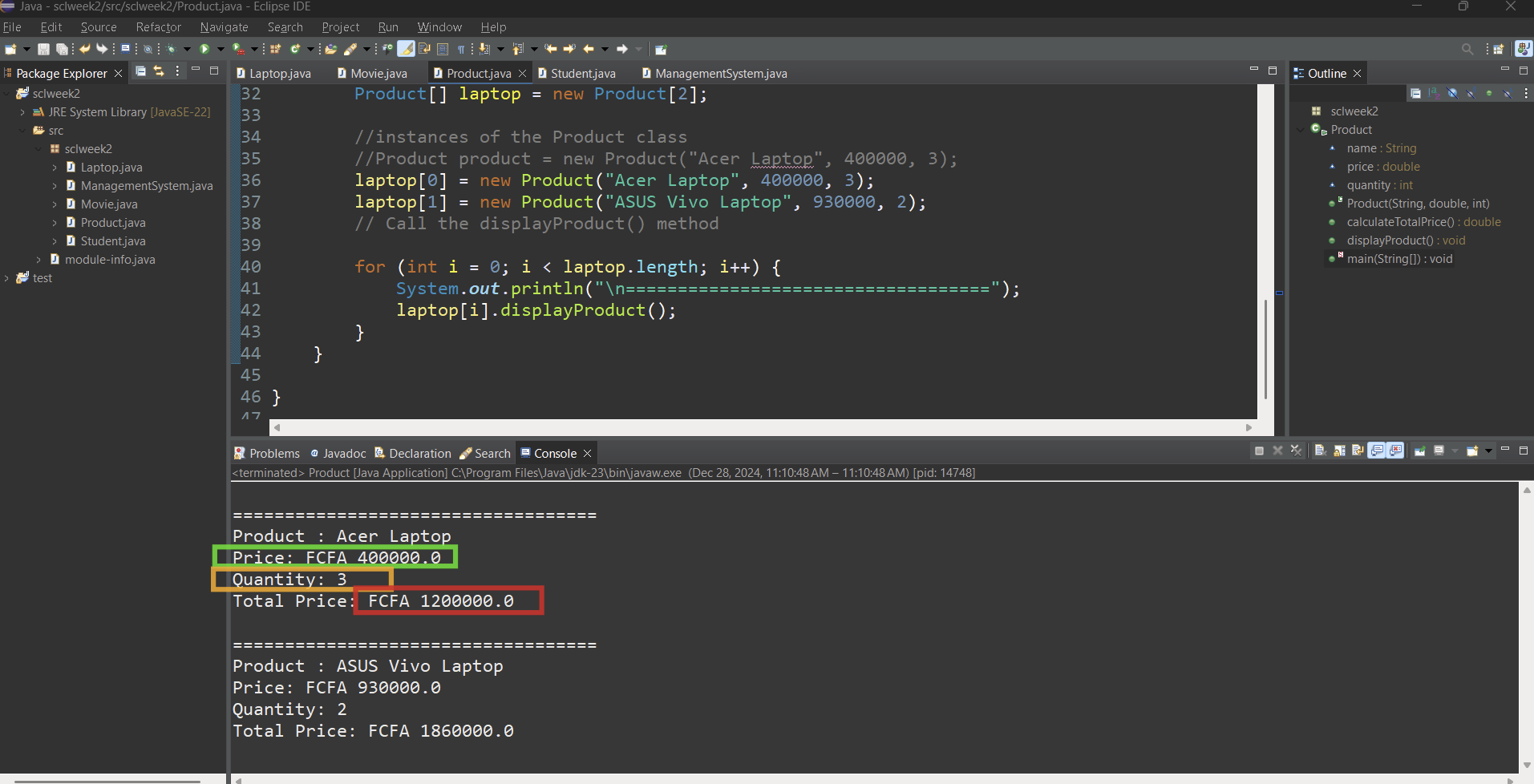The width and height of the screenshot is (1534, 784).
Task: Click code line 42 laptop[i].displayProduct()
Action: pyautogui.click(x=536, y=310)
